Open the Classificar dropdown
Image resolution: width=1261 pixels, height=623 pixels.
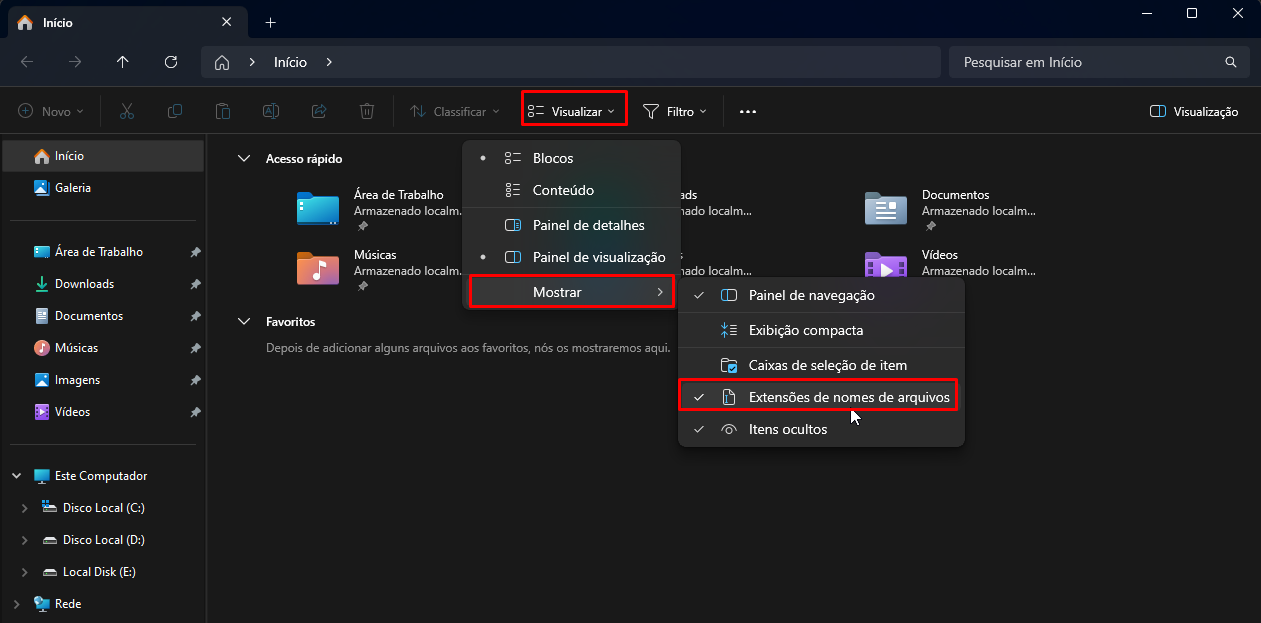(453, 111)
